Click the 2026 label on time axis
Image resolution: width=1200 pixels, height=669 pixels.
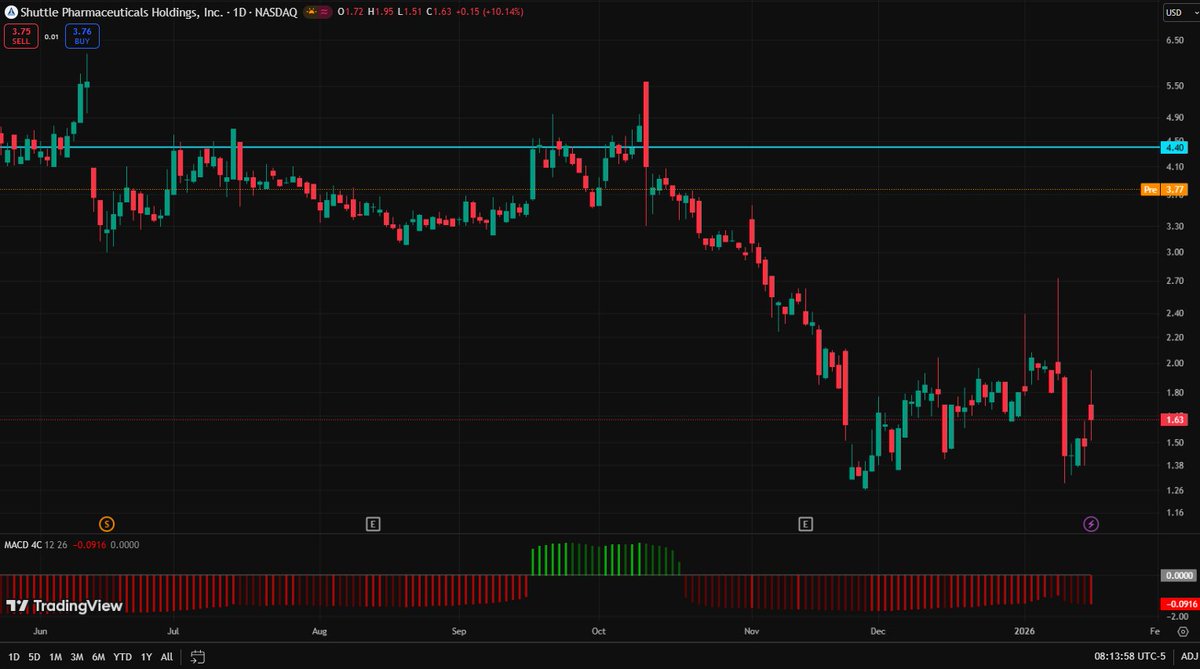point(1024,631)
